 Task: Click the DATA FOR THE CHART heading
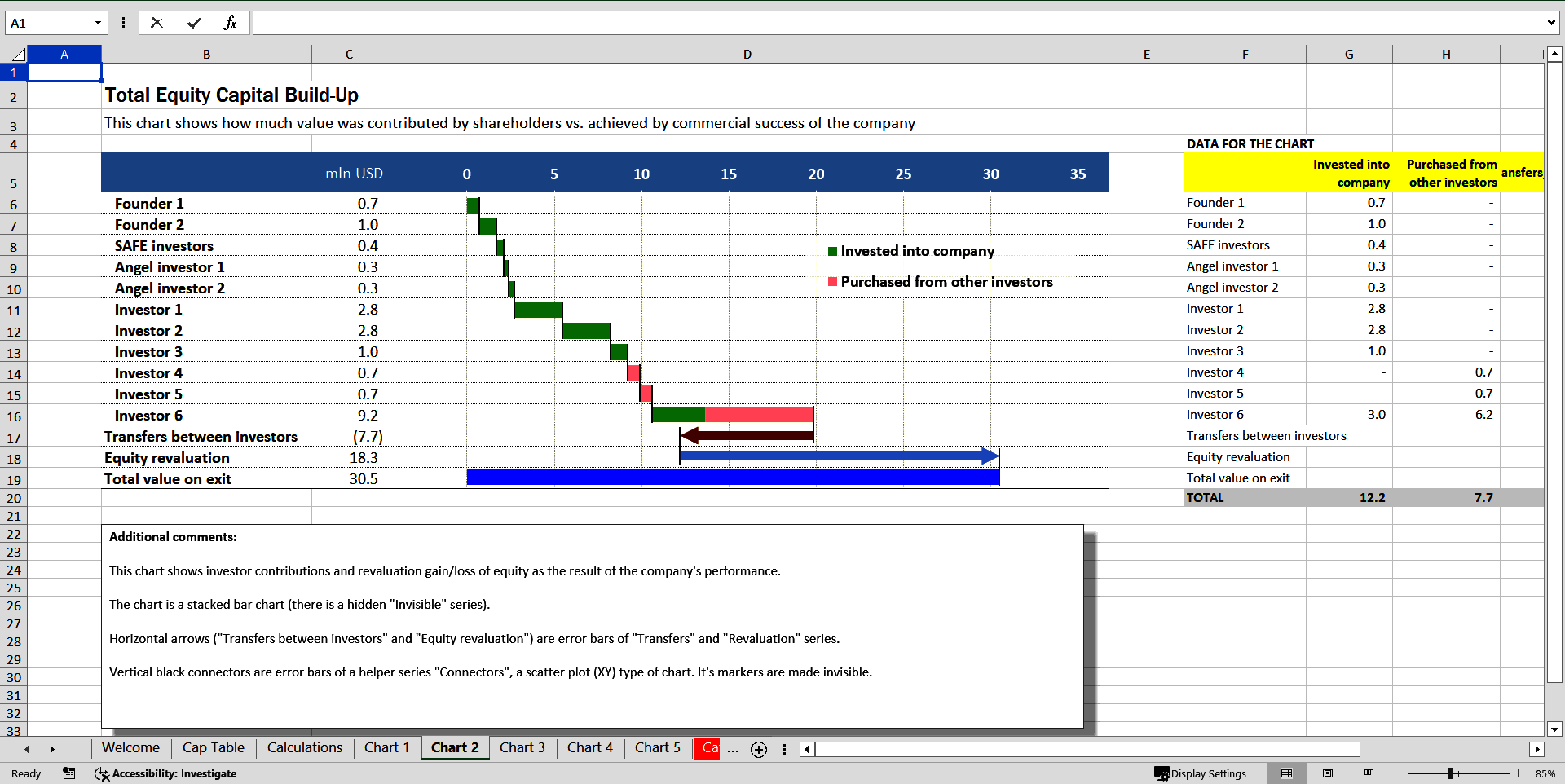click(x=1250, y=144)
